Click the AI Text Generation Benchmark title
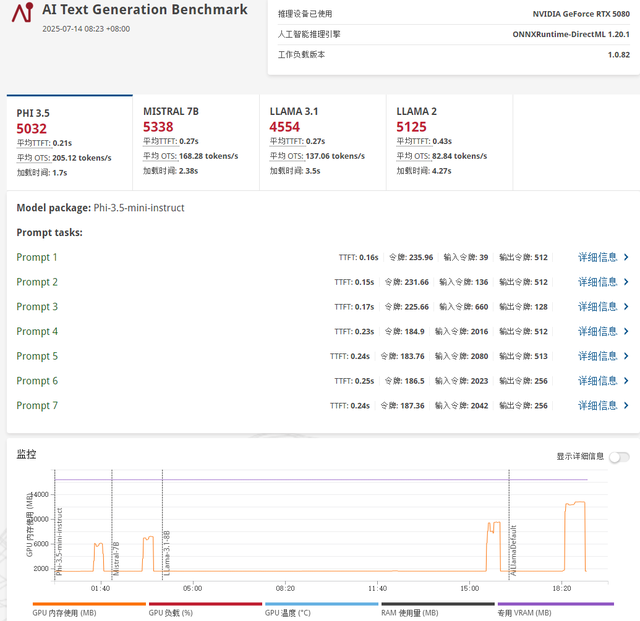Screen dimensions: 640x621 coord(145,9)
